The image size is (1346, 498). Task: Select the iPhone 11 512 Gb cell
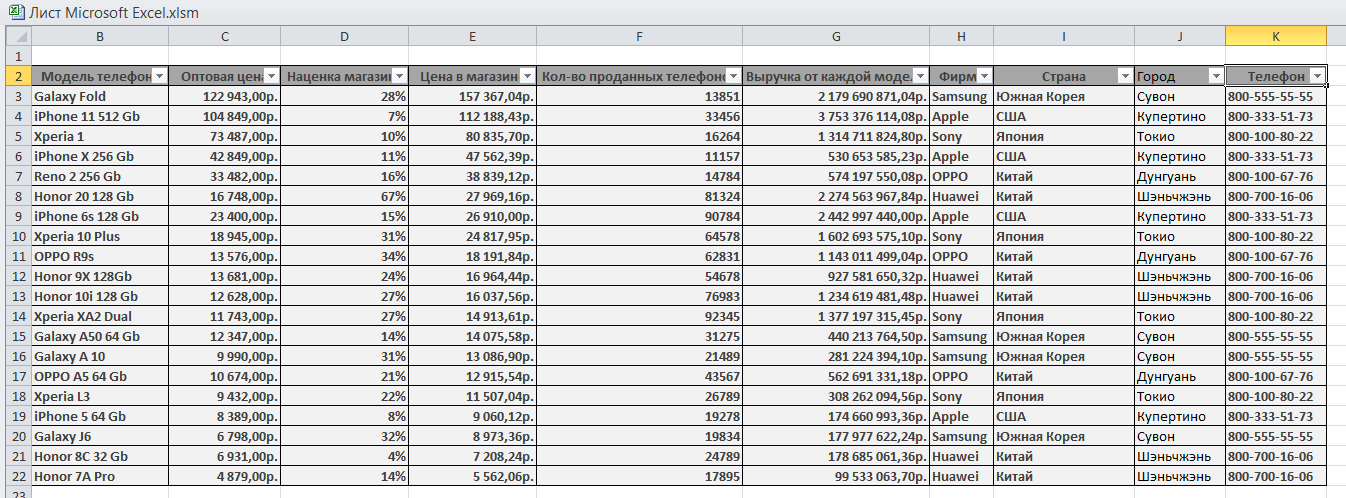[x=100, y=116]
